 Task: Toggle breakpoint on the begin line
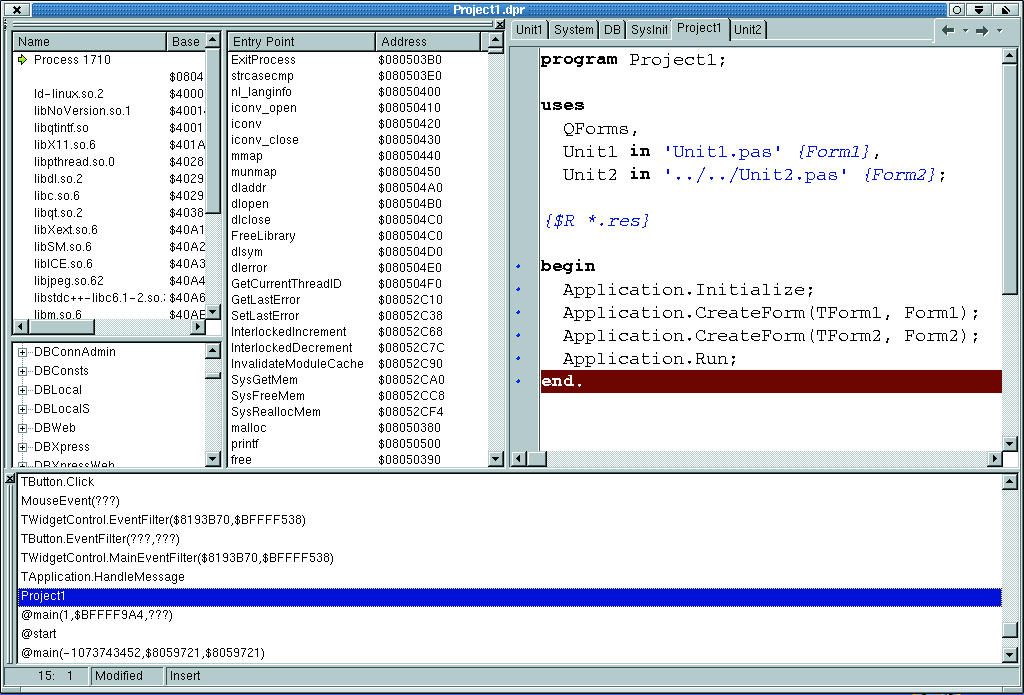(x=518, y=267)
